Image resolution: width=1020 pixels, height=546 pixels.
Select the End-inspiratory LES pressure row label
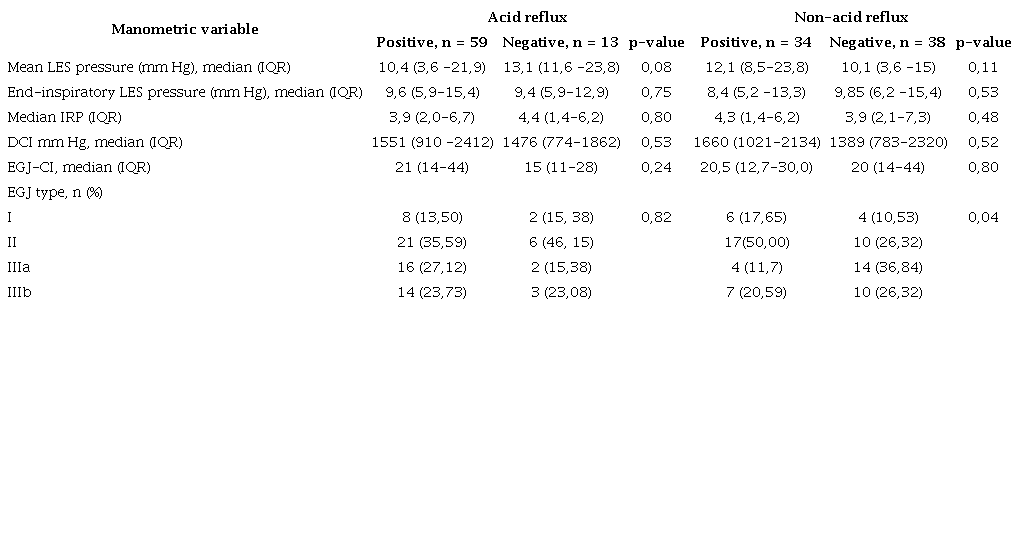click(184, 92)
